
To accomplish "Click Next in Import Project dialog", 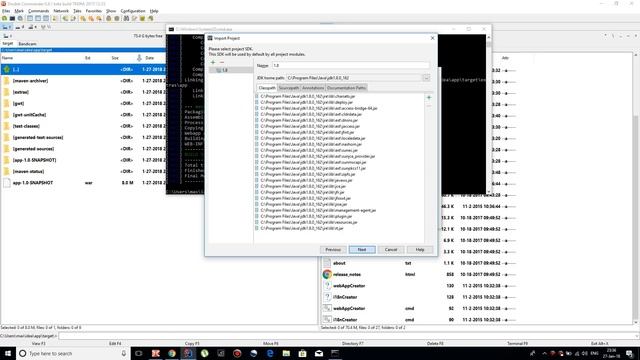I will click(362, 249).
